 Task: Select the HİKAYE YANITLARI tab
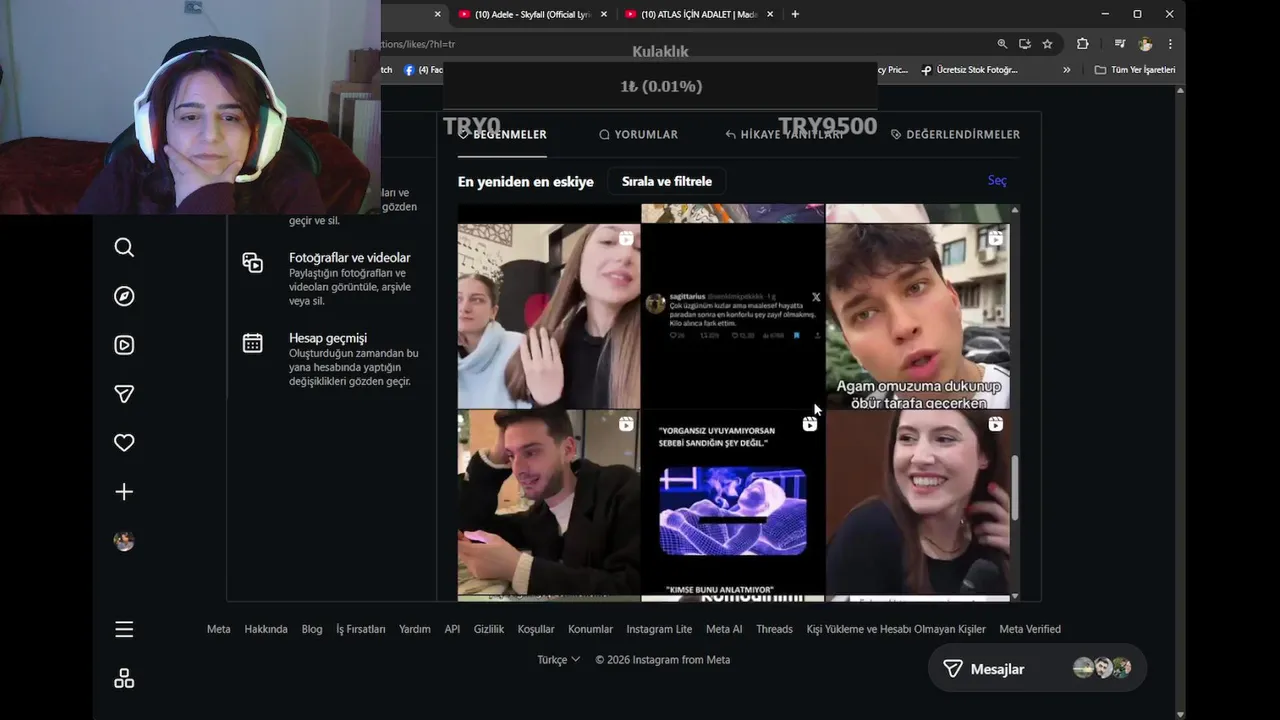tap(784, 134)
